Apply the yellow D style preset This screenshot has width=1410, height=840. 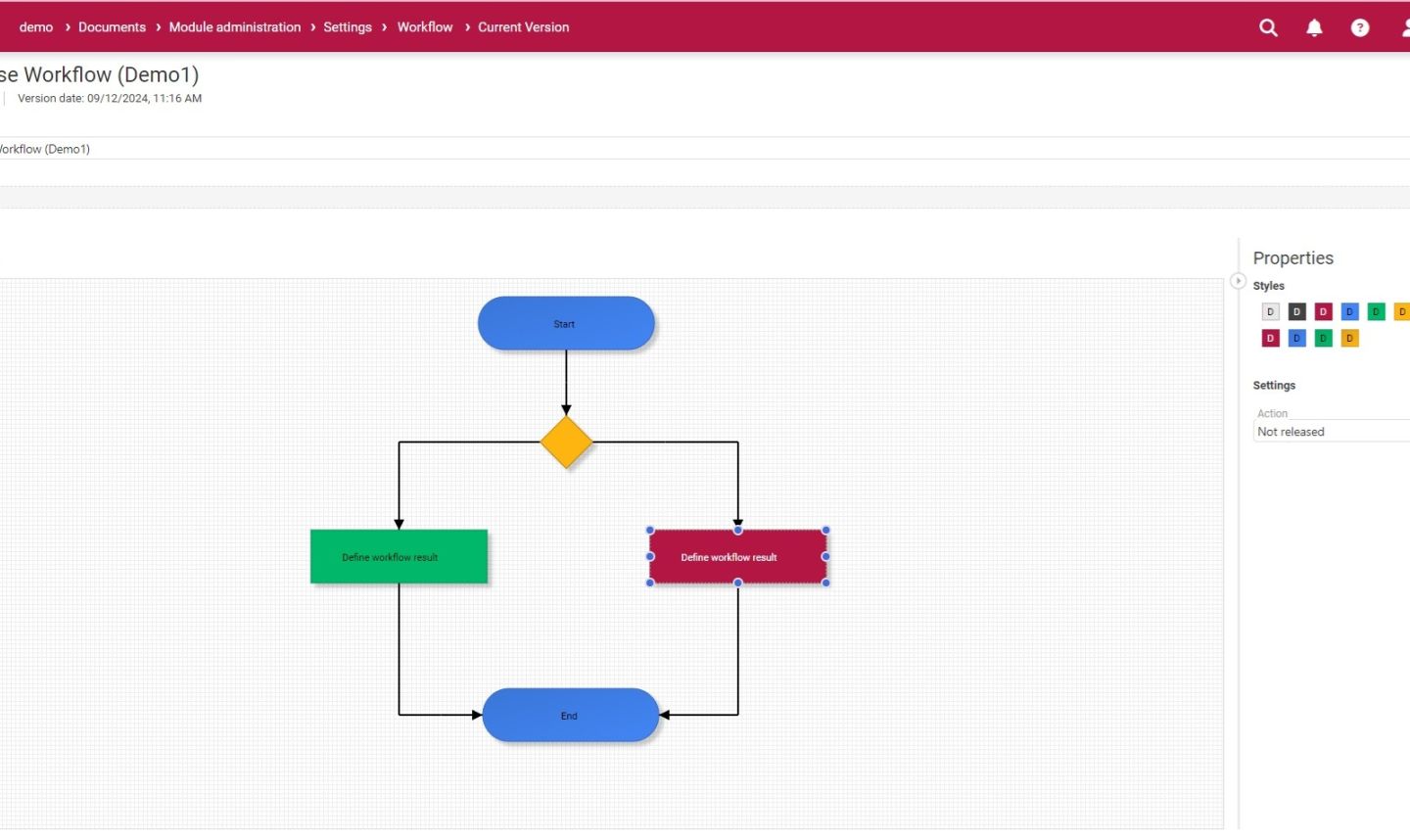coord(1402,310)
